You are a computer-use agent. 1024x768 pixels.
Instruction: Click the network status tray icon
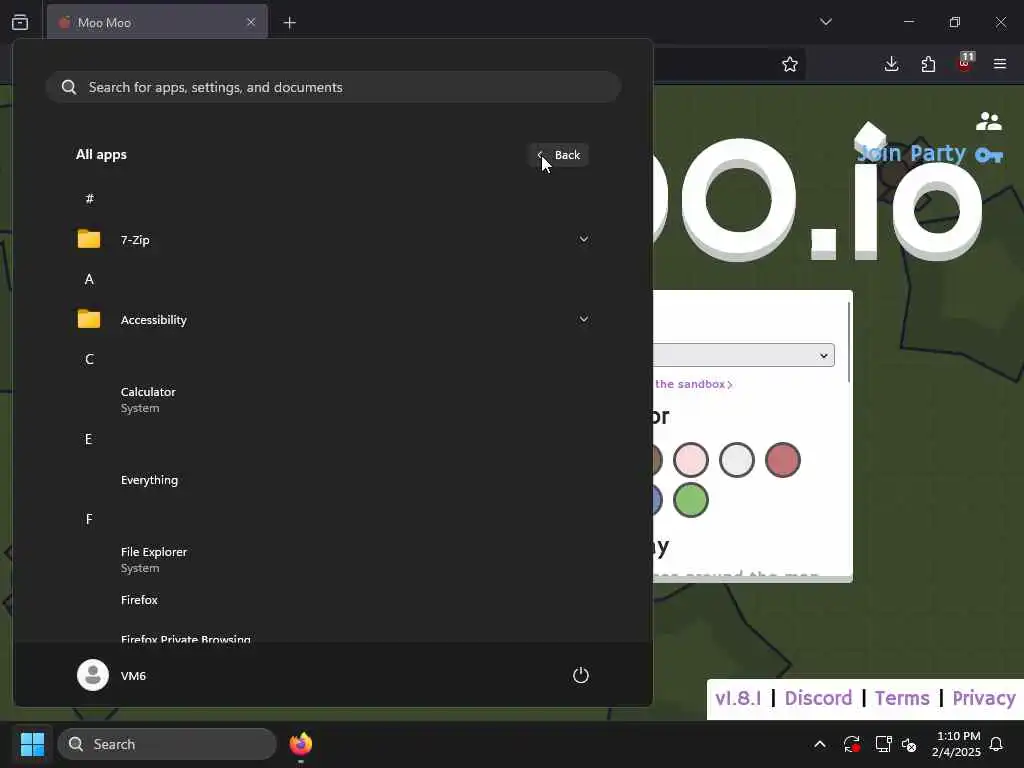click(x=883, y=744)
